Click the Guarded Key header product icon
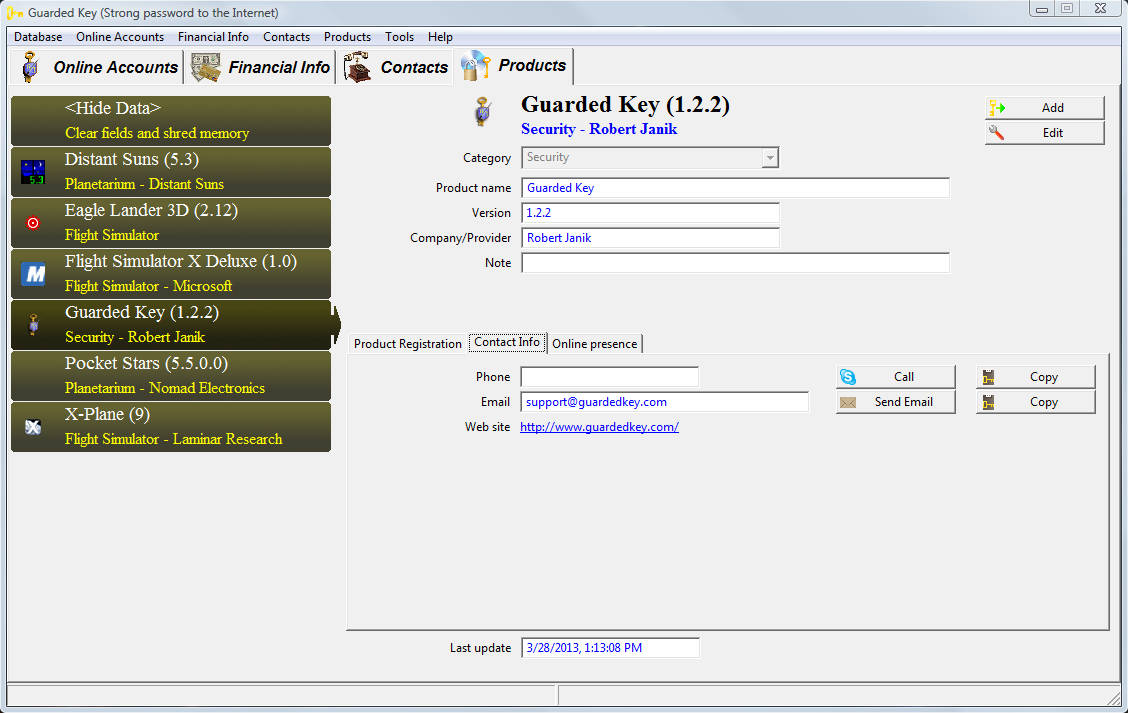 (x=483, y=112)
